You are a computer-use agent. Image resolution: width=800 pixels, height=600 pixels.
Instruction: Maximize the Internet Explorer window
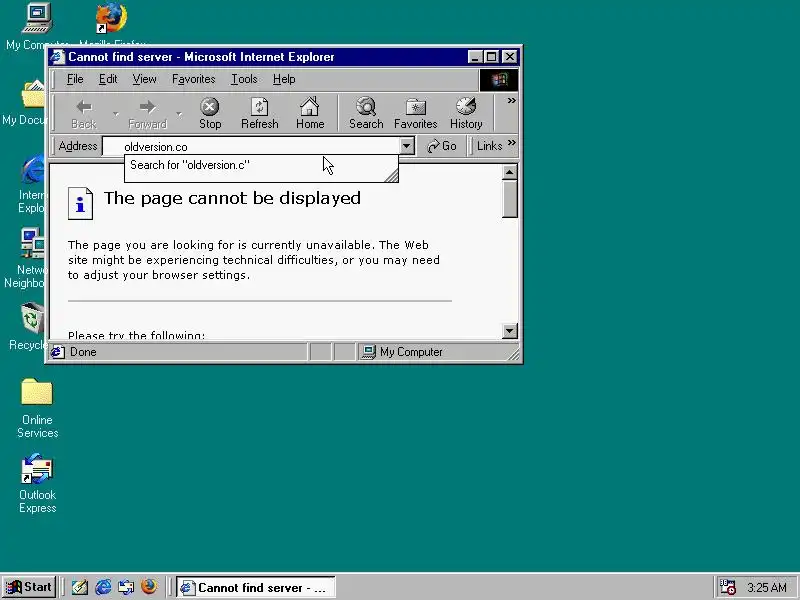point(491,57)
